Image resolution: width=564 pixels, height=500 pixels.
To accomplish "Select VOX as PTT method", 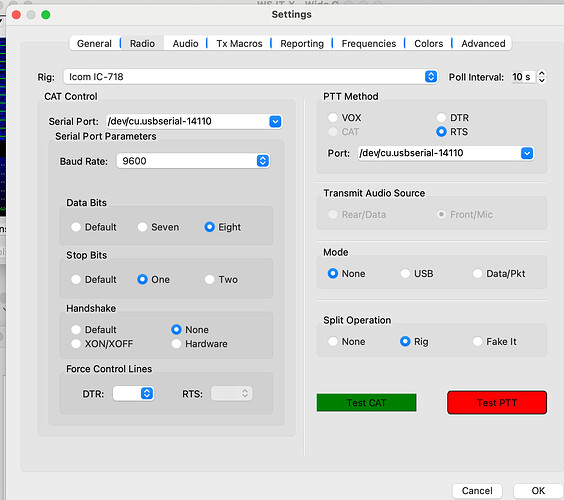I will (345, 118).
